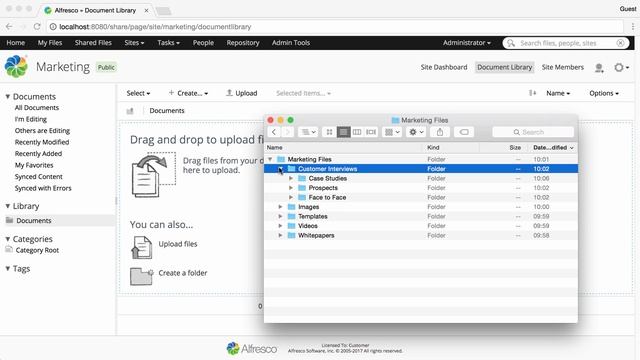Viewport: 640px width, 360px height.
Task: Go to Home in top navigation
Action: (x=16, y=42)
